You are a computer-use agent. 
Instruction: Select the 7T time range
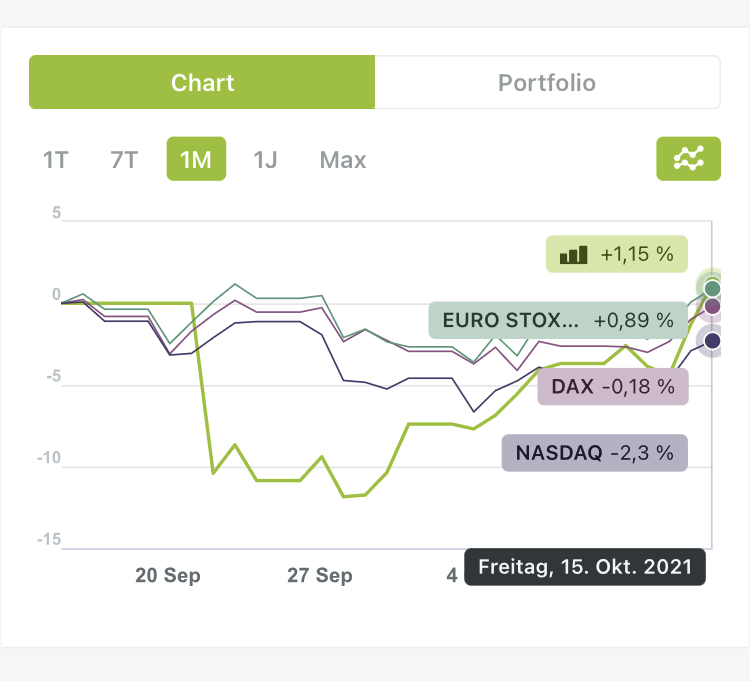[x=124, y=160]
